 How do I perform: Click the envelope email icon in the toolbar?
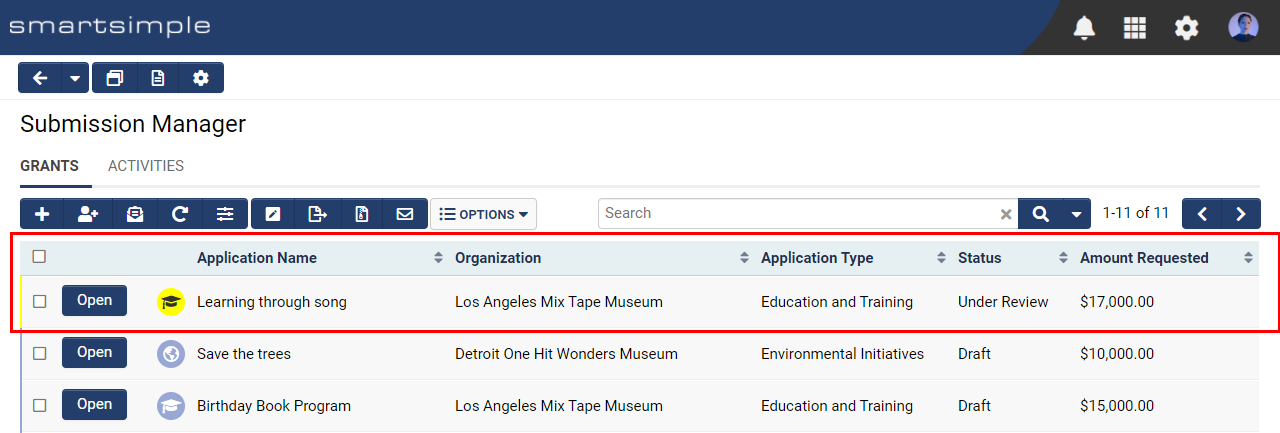pyautogui.click(x=405, y=214)
